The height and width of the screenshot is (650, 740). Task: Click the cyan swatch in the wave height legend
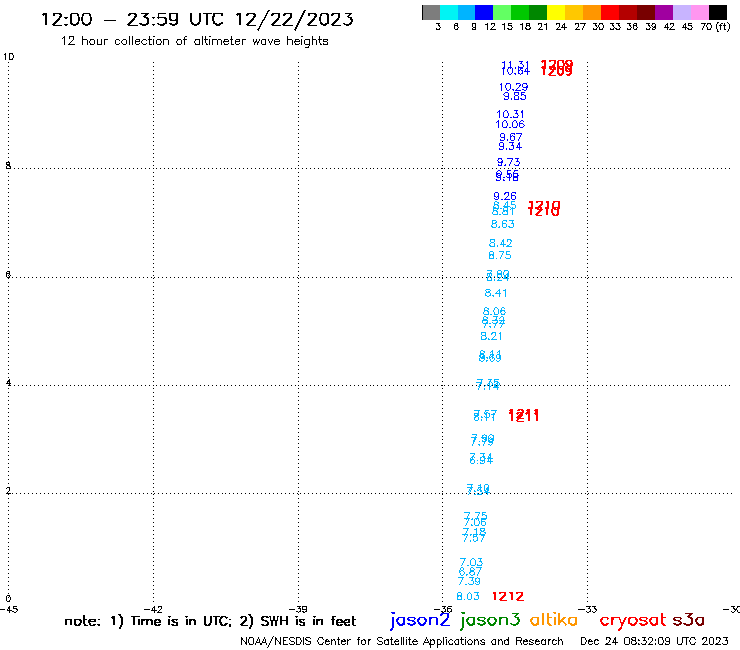point(449,12)
